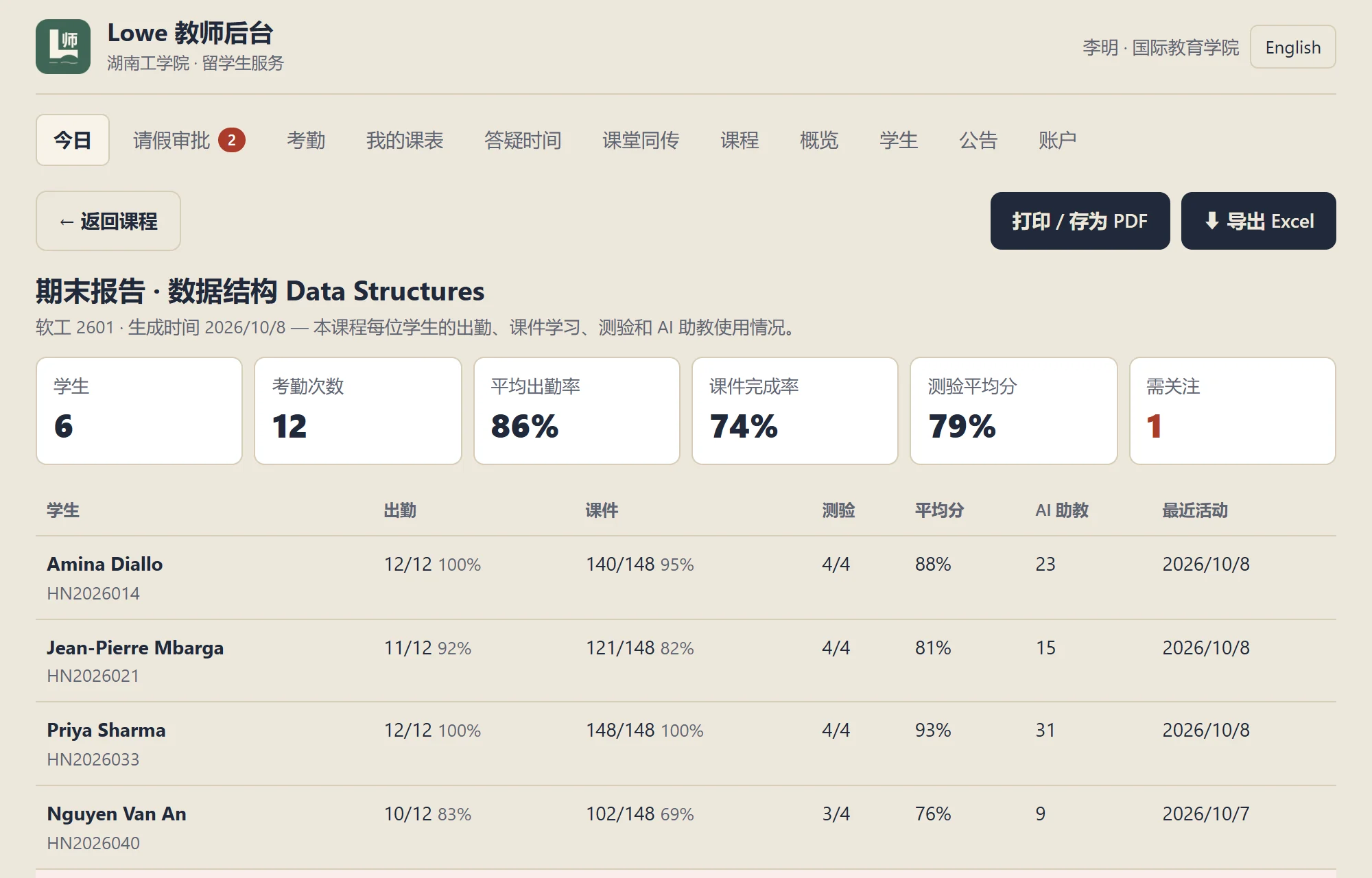Open the 账户 tab

(x=1057, y=140)
